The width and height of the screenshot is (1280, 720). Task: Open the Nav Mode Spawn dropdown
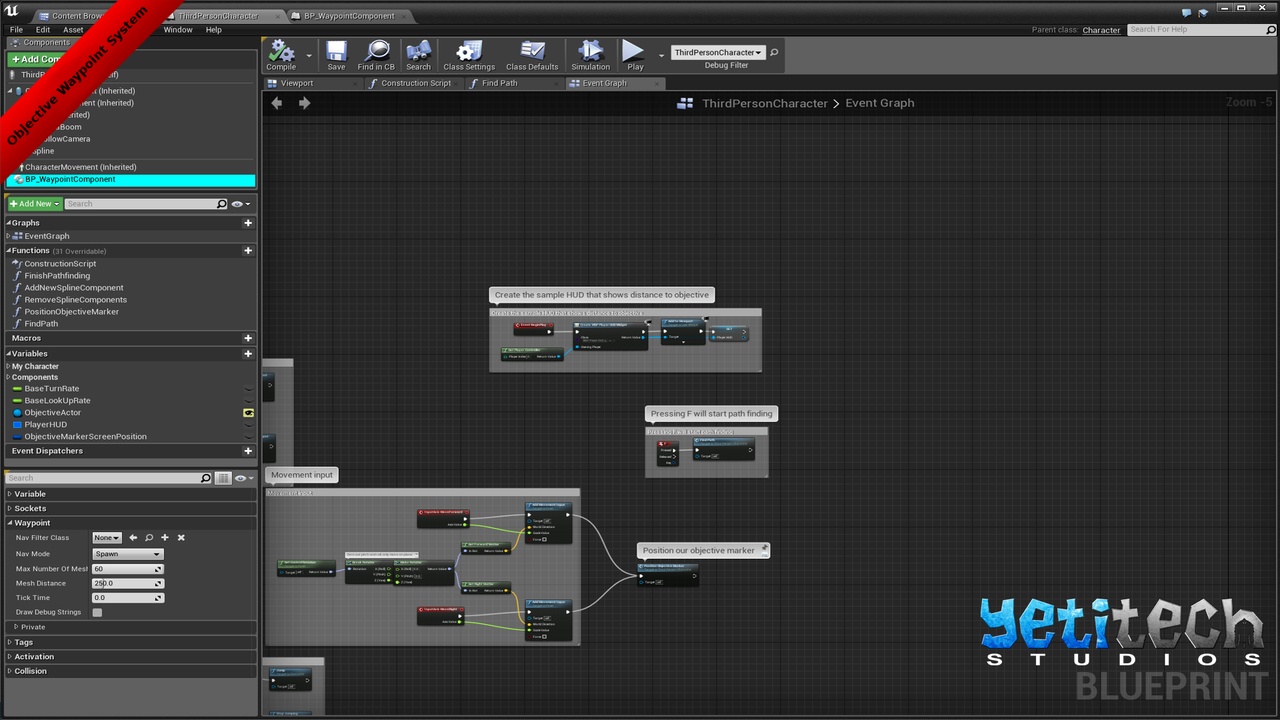click(x=127, y=554)
